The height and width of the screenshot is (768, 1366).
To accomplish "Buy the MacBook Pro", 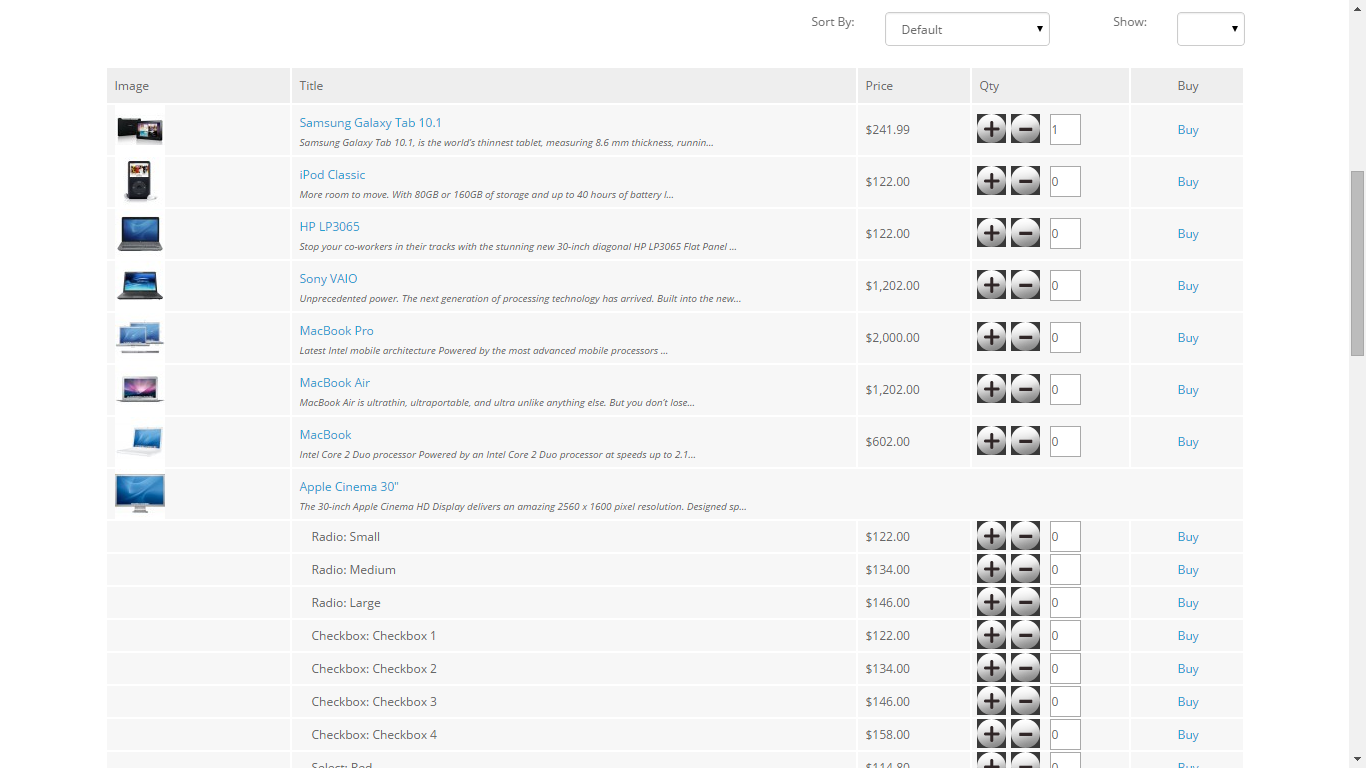I will 1188,338.
